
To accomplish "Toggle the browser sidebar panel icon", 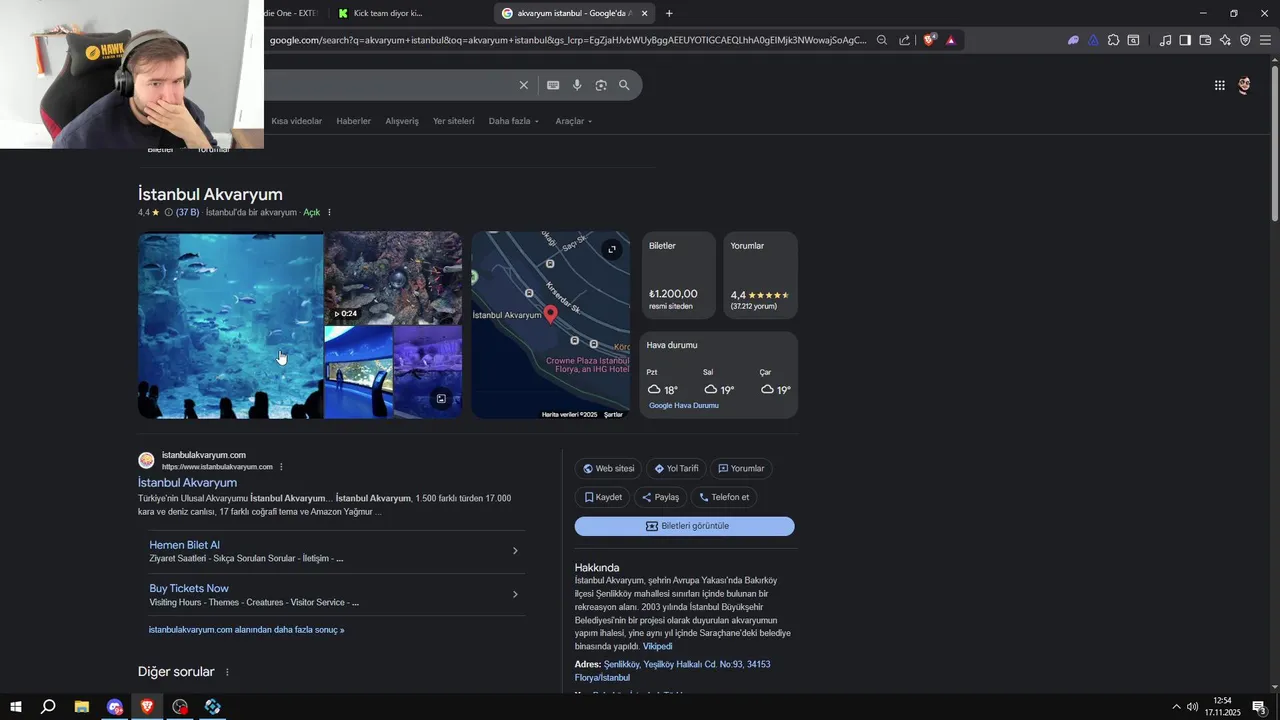I will [x=1185, y=40].
